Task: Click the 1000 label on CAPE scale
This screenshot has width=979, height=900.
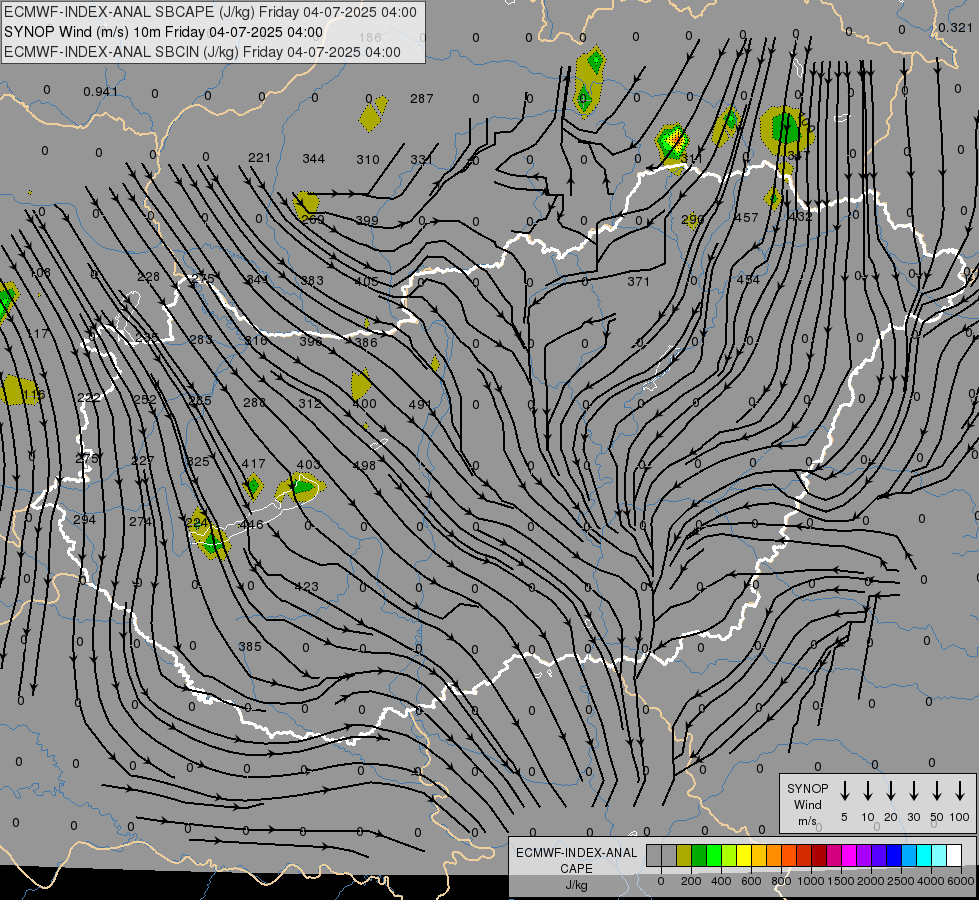Action: coord(810,881)
